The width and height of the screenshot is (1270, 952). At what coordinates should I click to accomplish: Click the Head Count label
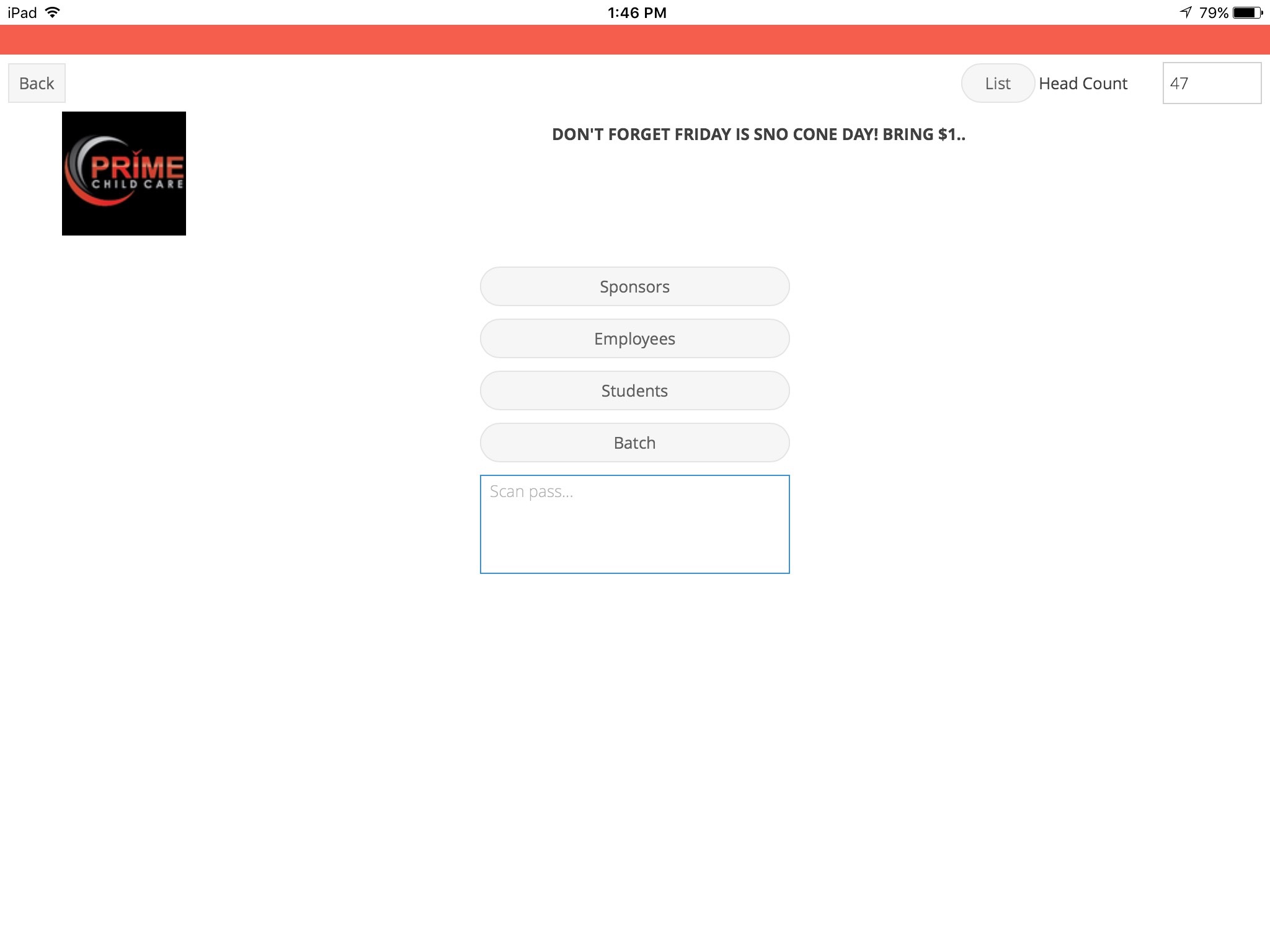coord(1083,82)
